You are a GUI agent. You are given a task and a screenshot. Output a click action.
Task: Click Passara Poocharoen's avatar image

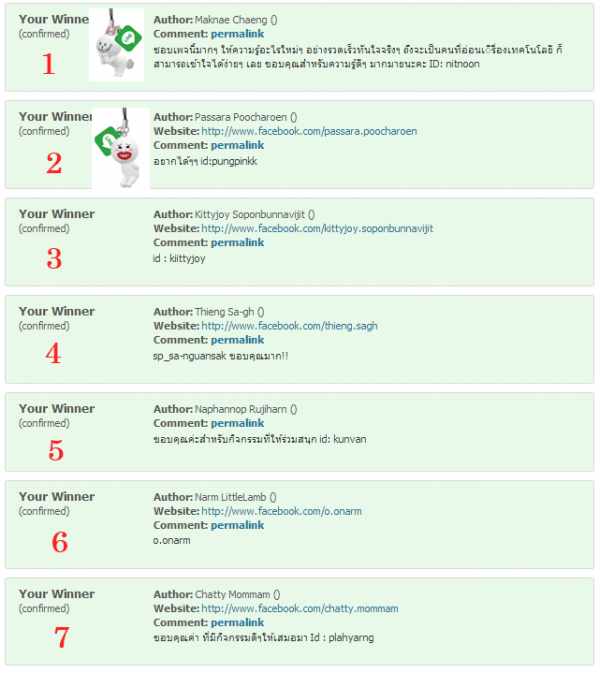[120, 148]
